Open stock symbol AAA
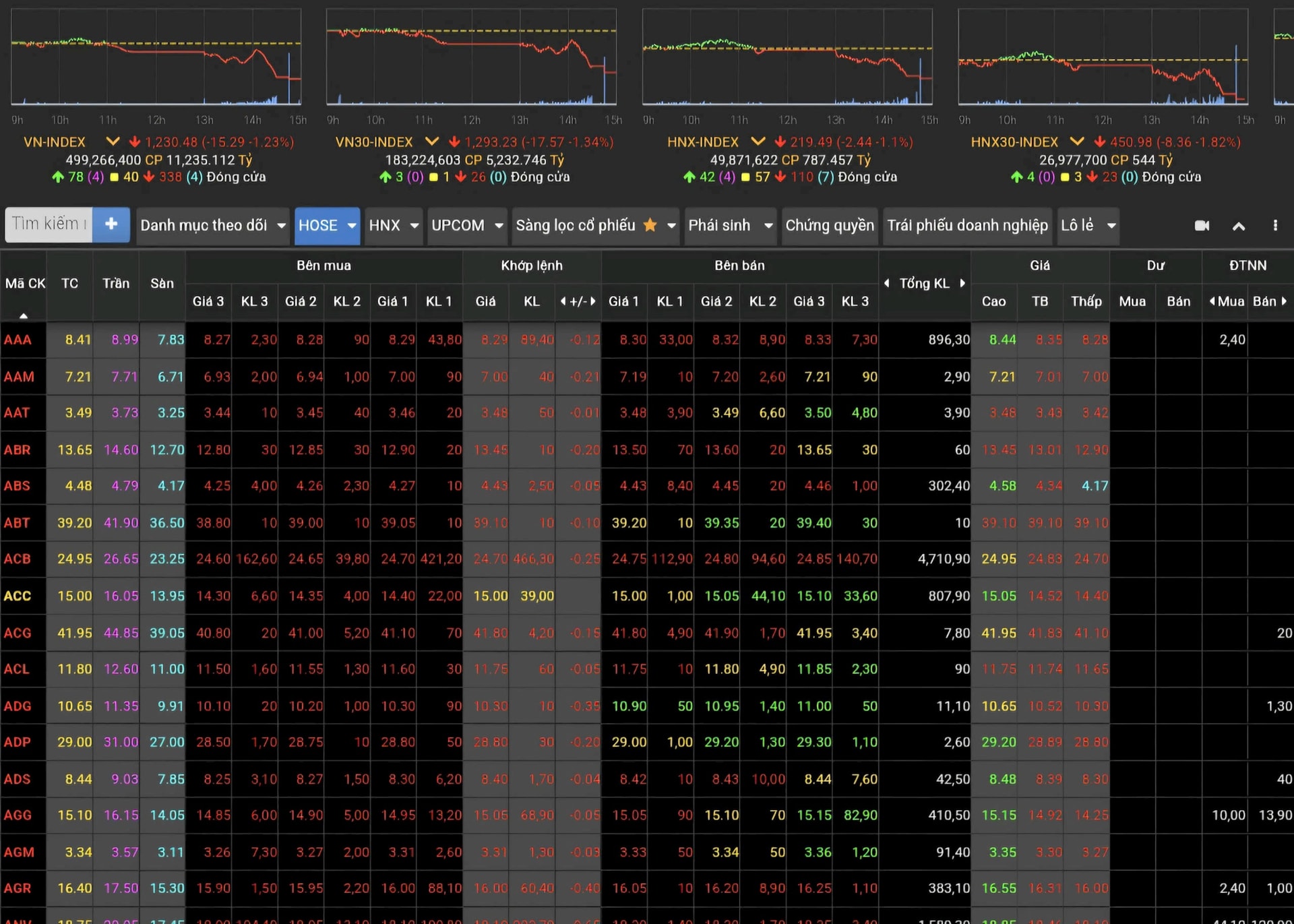 18,340
